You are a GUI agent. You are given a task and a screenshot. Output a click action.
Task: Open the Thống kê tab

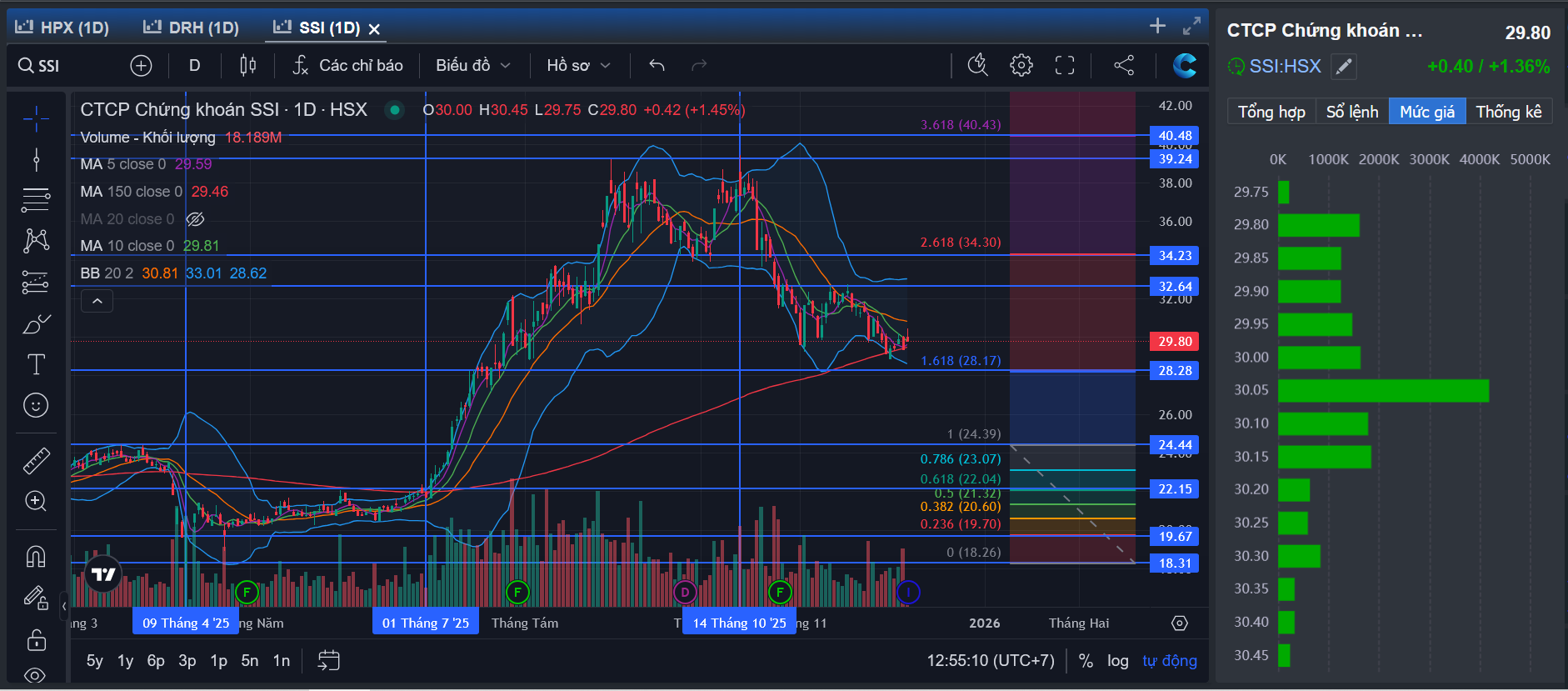[x=1509, y=112]
